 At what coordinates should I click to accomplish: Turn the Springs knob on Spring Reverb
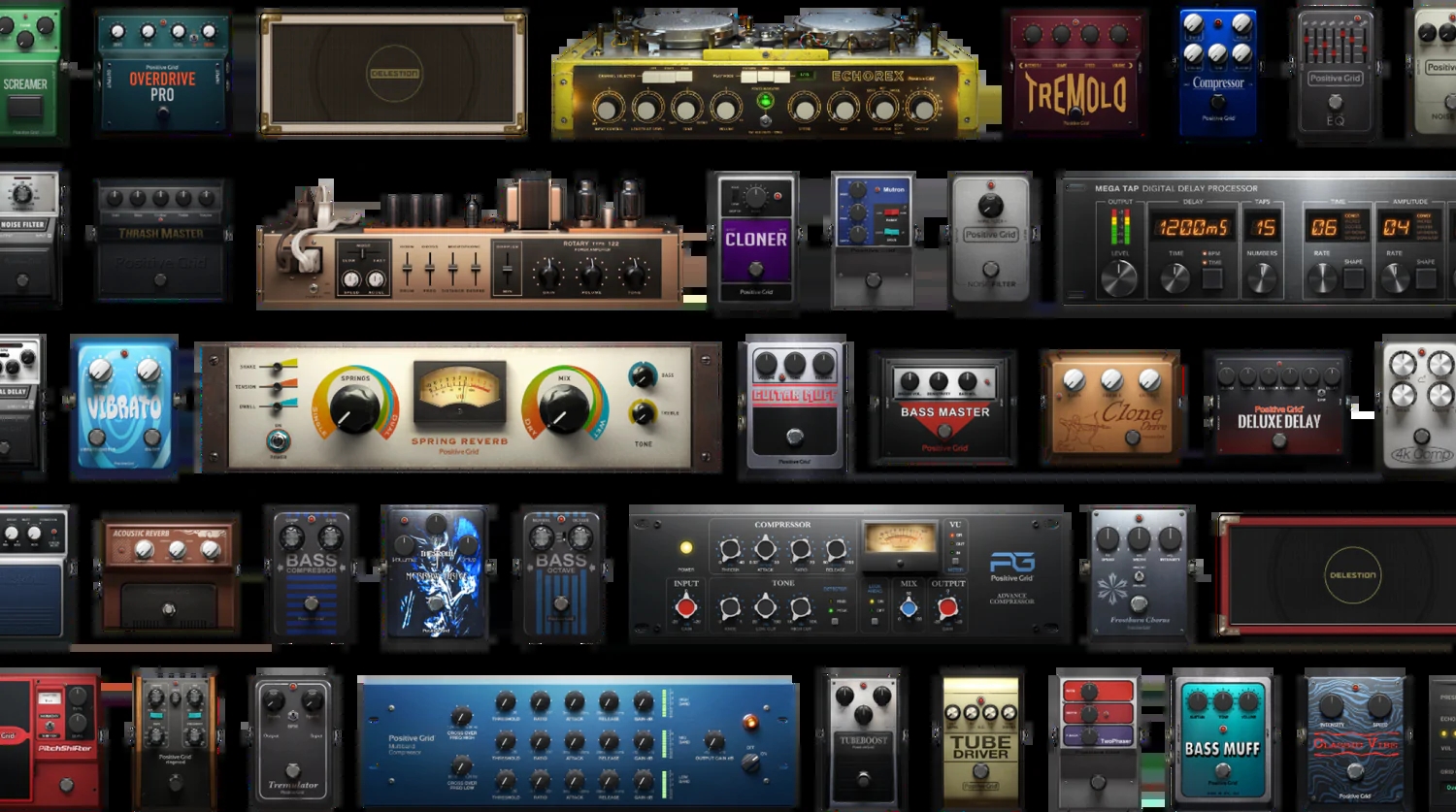tap(354, 408)
